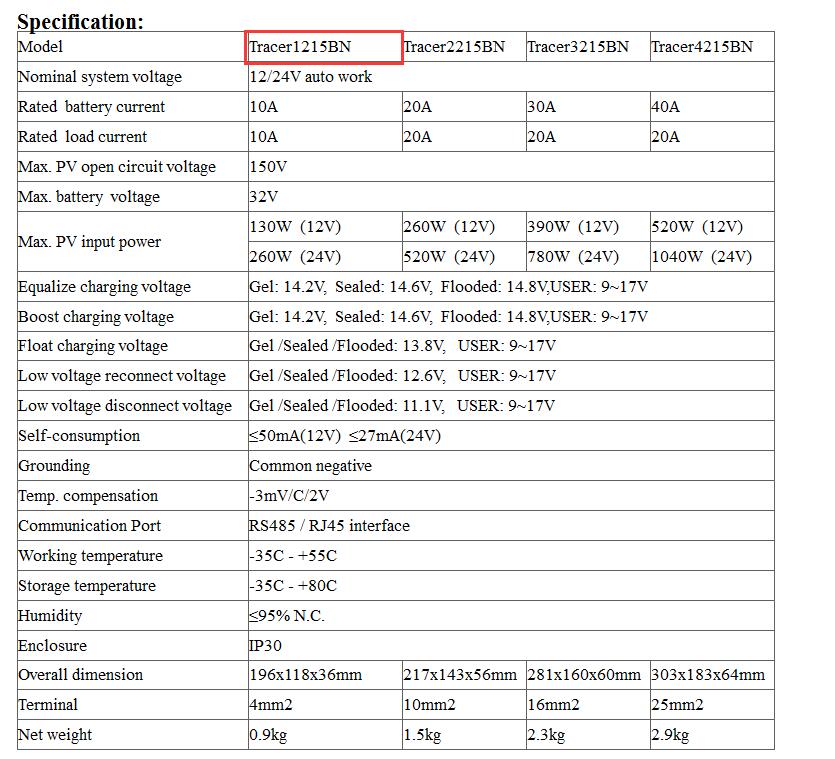The height and width of the screenshot is (759, 835).
Task: Click the "Overall dimension" row label
Action: pos(80,675)
